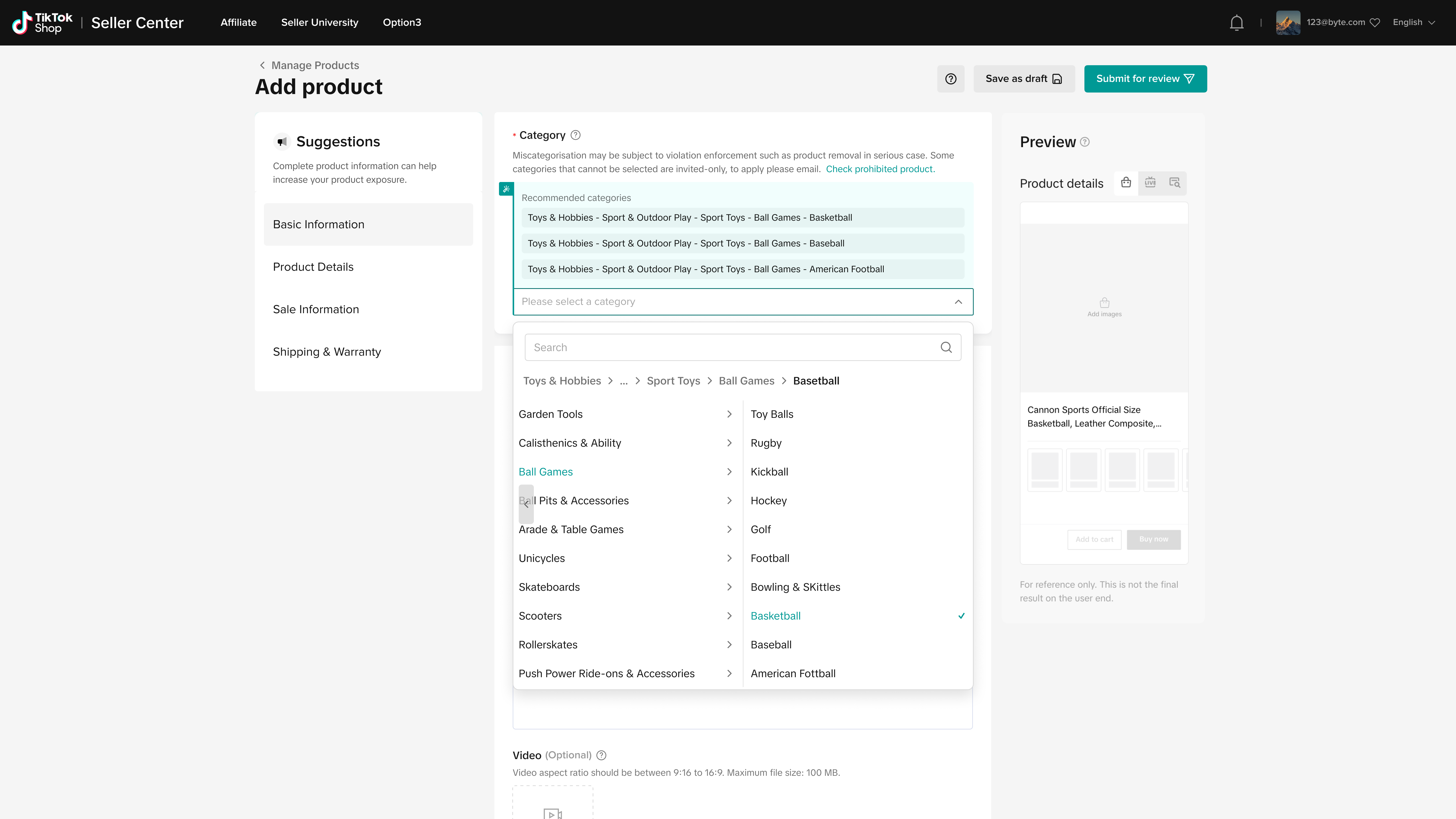Click Submit for review button
1456x819 pixels.
pyautogui.click(x=1145, y=79)
